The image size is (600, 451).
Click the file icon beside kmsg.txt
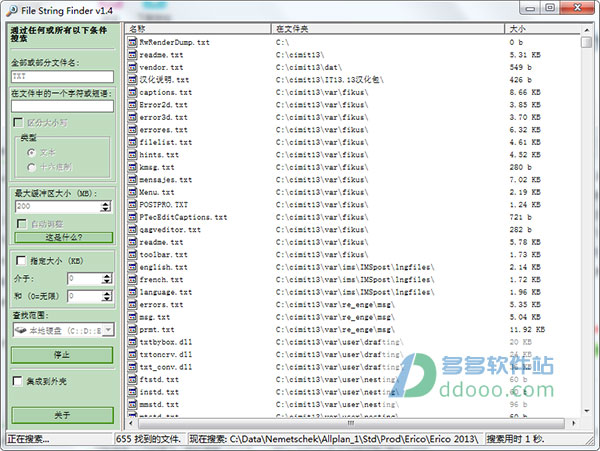click(132, 167)
